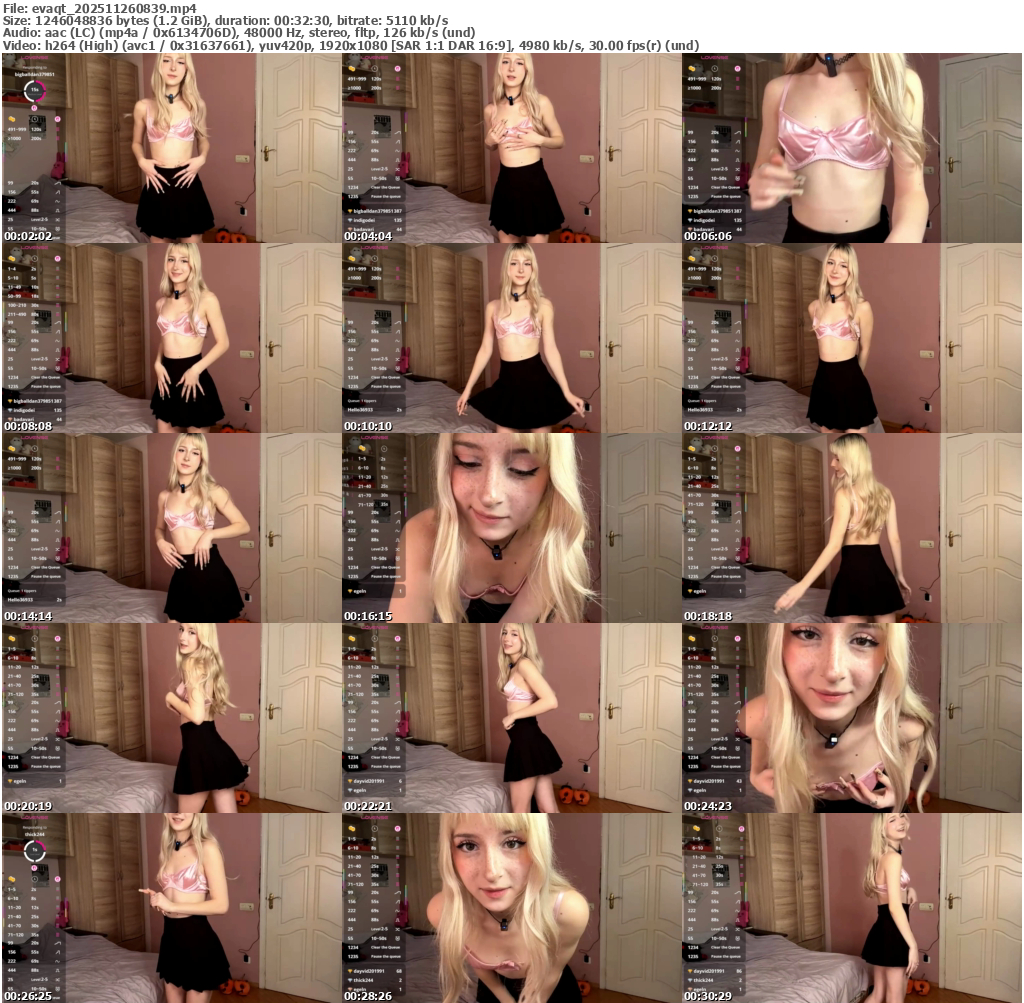Image resolution: width=1024 pixels, height=1003 pixels.
Task: Select the 00:12:12 thumbnail
Action: tap(852, 338)
